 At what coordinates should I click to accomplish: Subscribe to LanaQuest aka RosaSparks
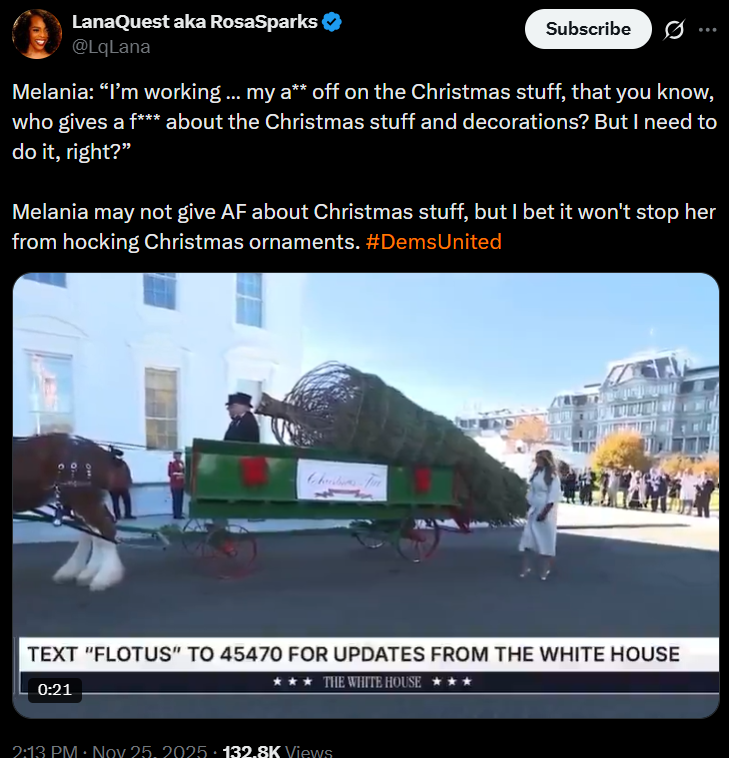[x=588, y=29]
